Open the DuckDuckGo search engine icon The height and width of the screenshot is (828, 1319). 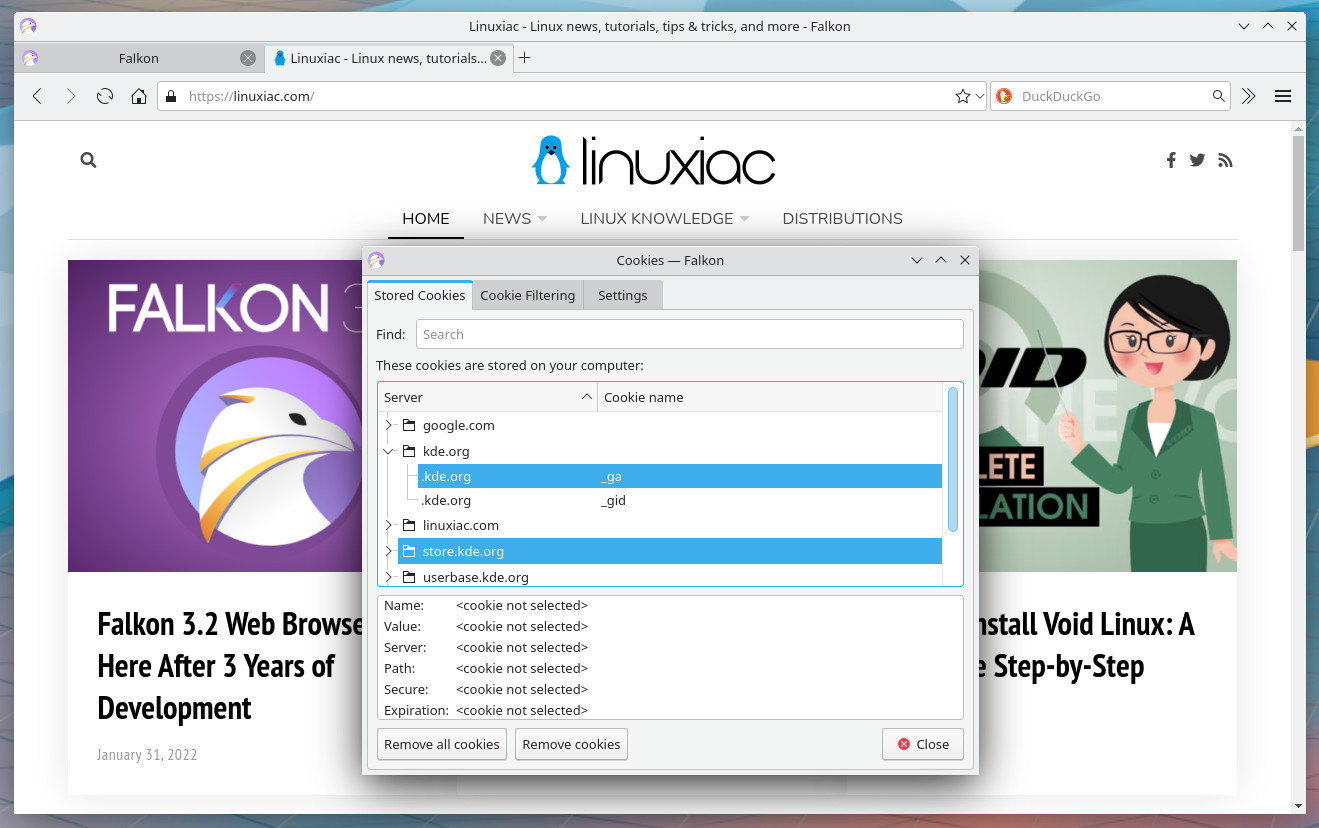[1004, 96]
